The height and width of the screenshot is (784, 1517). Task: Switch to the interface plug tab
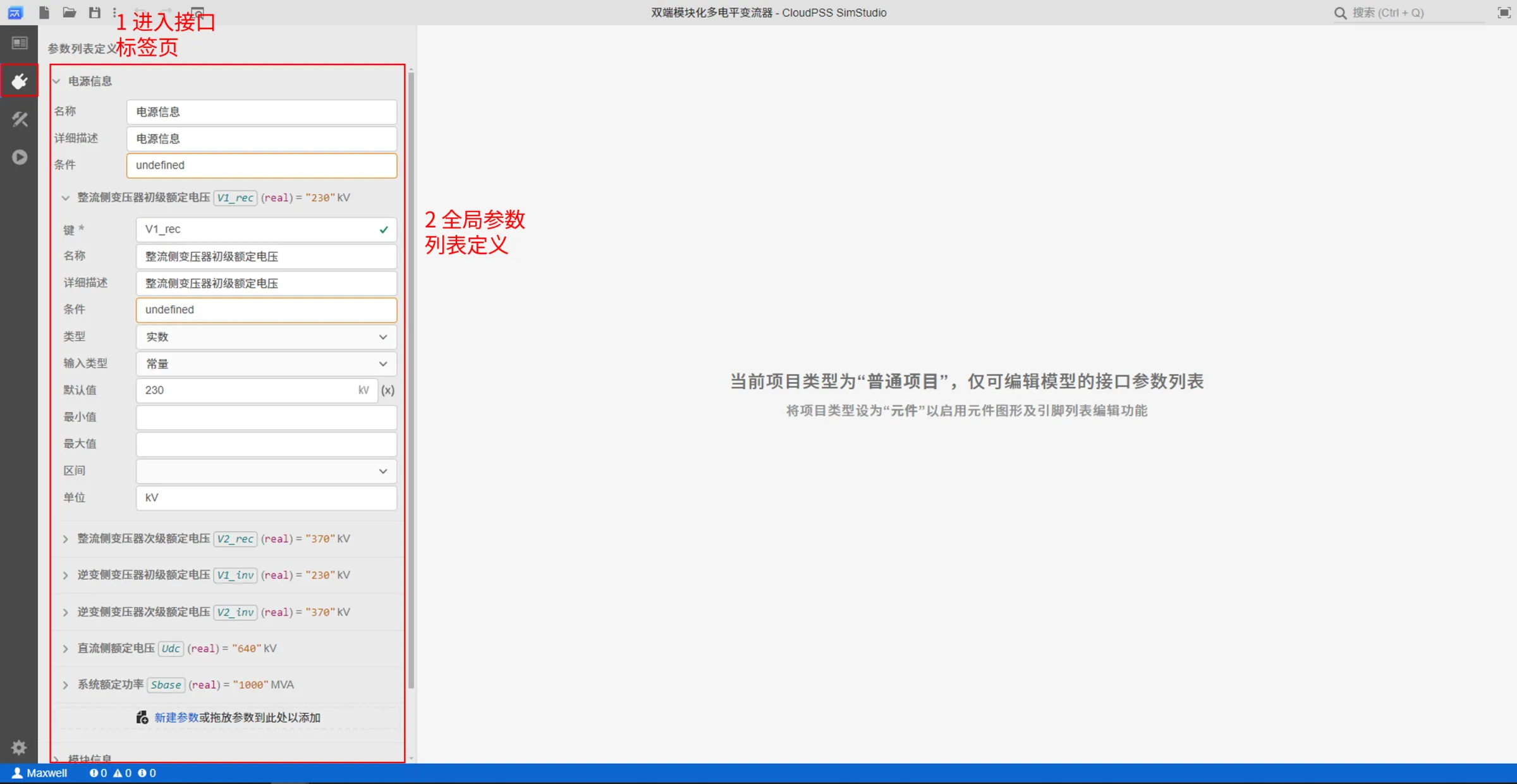[20, 81]
